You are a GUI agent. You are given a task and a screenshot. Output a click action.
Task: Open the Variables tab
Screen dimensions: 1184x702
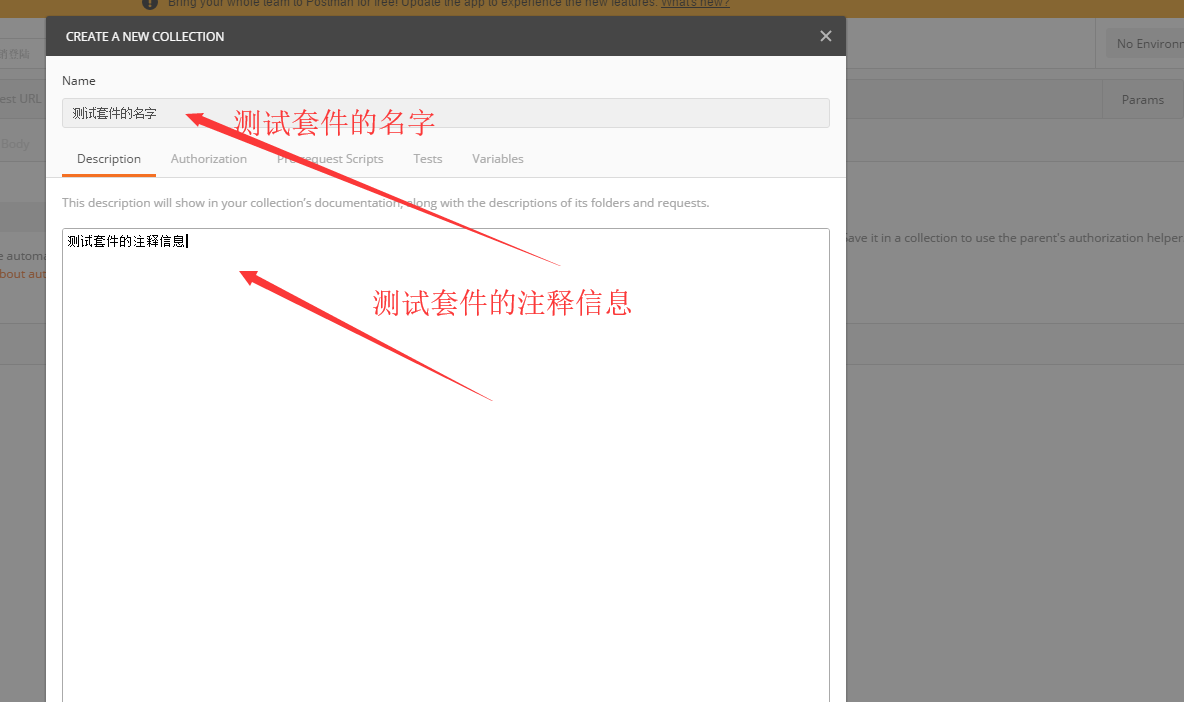(498, 159)
